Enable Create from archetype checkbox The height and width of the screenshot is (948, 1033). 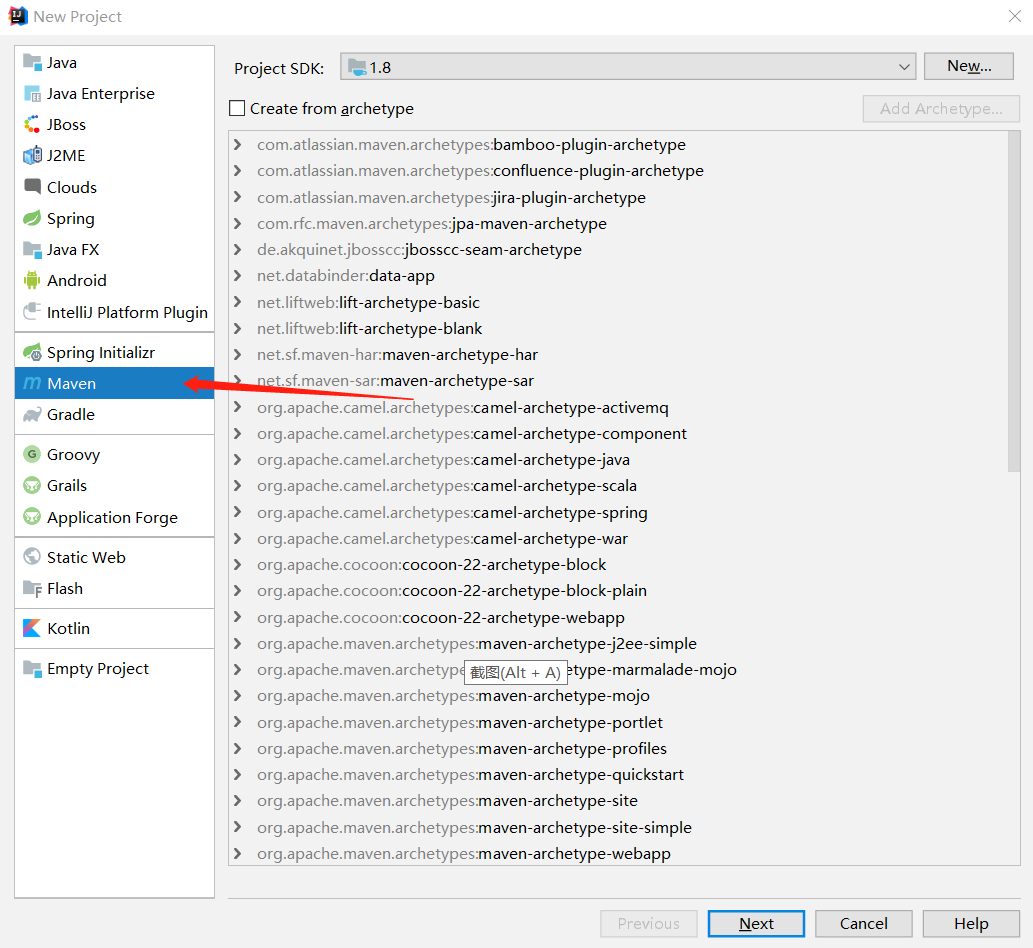pos(237,108)
